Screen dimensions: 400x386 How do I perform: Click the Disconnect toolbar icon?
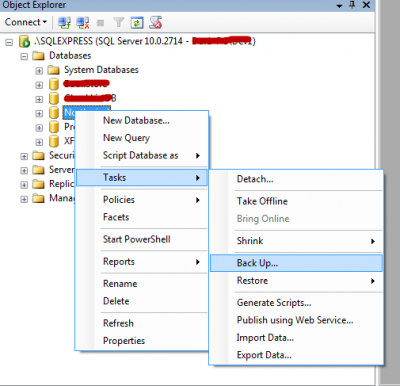click(83, 23)
